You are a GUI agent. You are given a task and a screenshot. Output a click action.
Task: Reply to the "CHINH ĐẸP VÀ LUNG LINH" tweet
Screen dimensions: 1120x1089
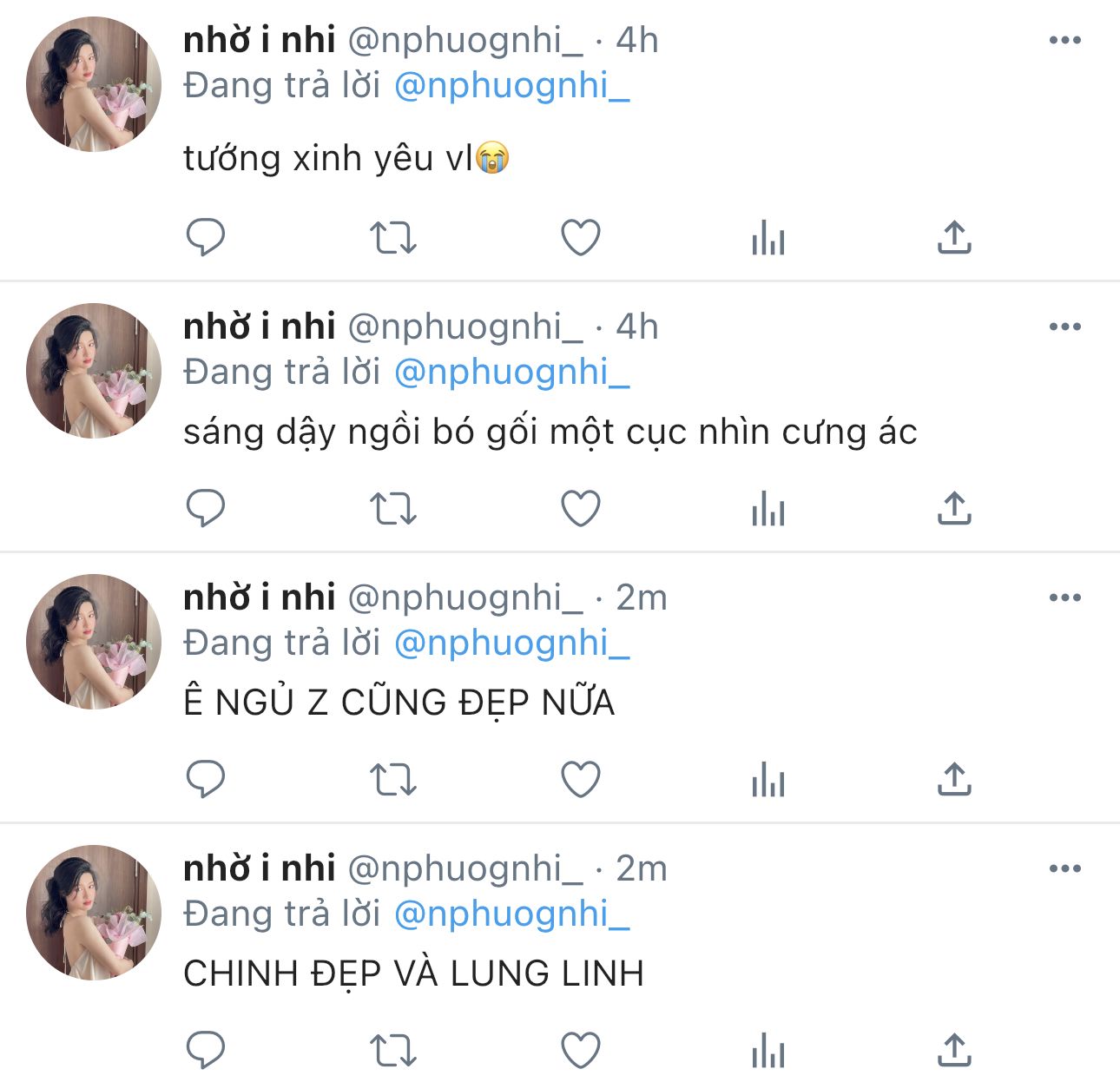tap(206, 1050)
